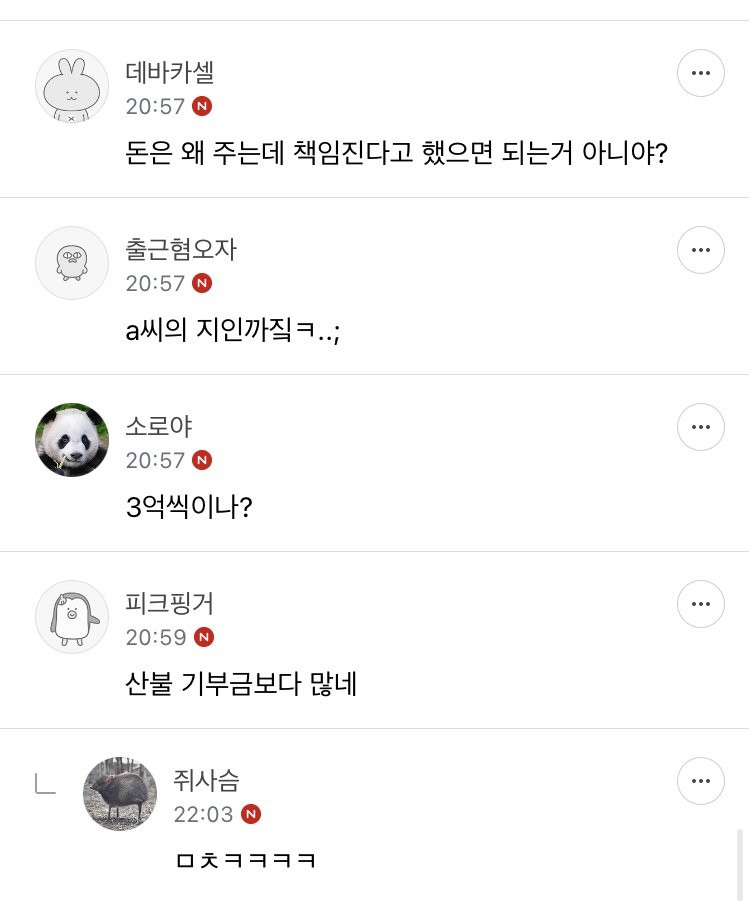
Task: Tap the comment '3억씩이나?'
Action: [x=189, y=507]
